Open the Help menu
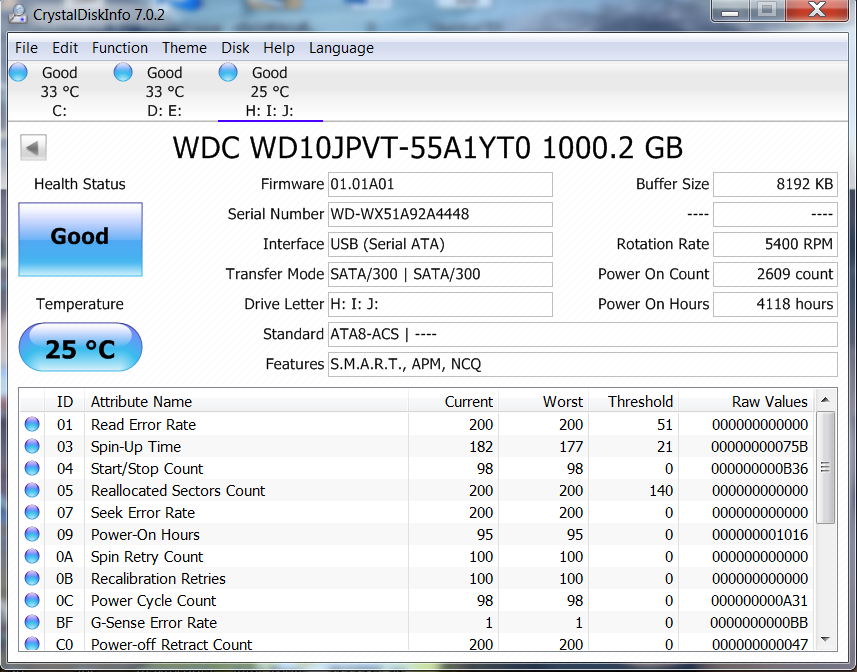This screenshot has width=857, height=672. click(x=279, y=48)
